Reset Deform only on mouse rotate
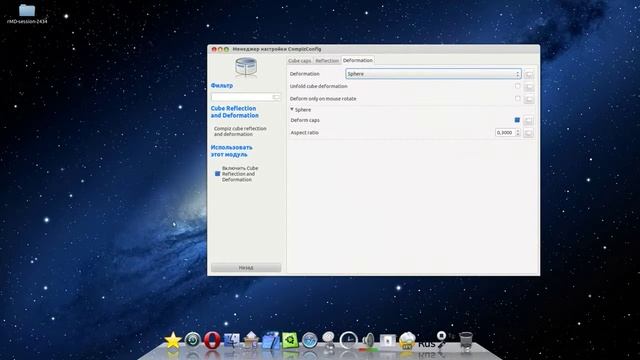This screenshot has width=640, height=360. pos(529,99)
